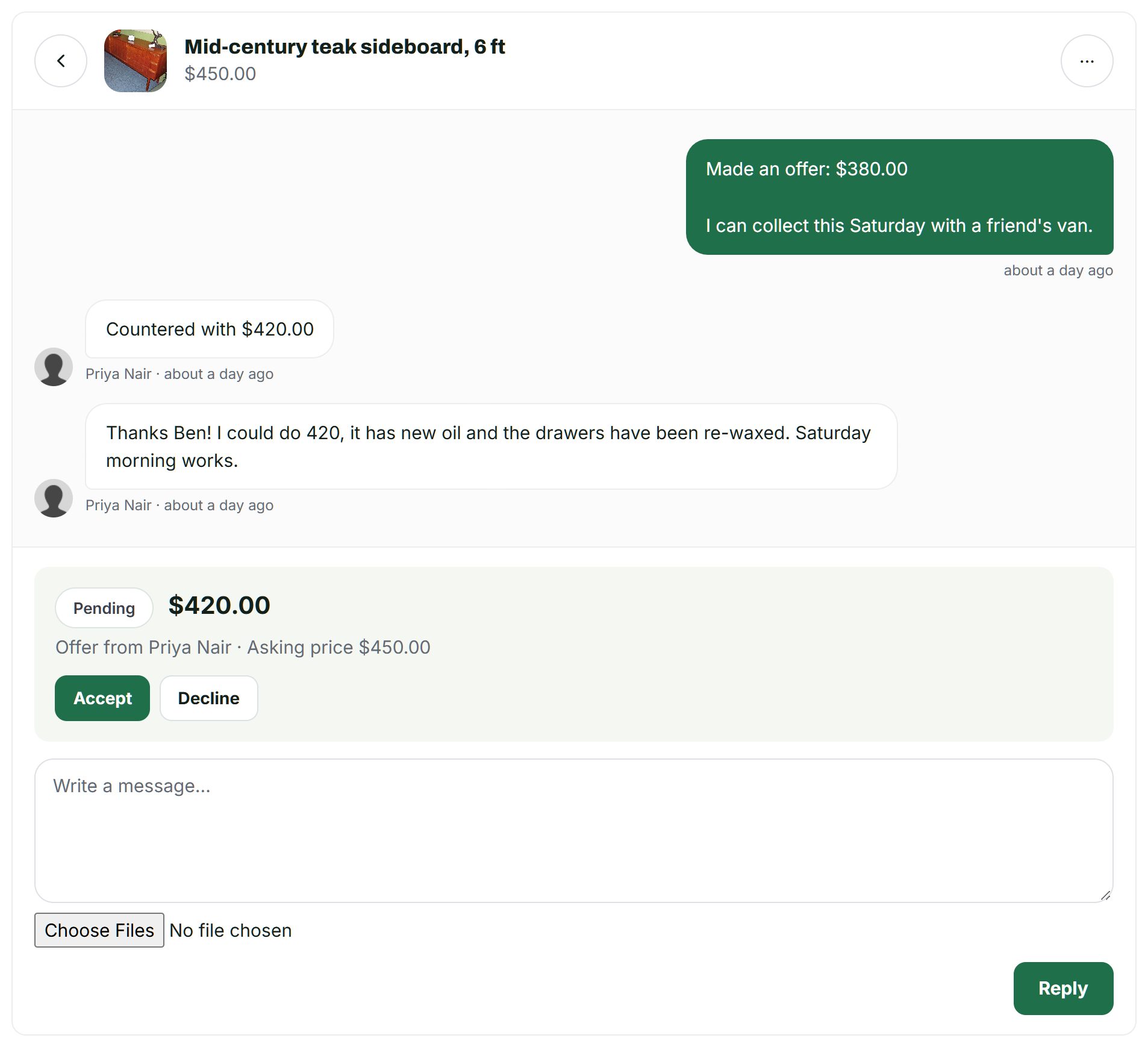Click Choose Files to attach a file
Image resolution: width=1148 pixels, height=1047 pixels.
tap(99, 930)
